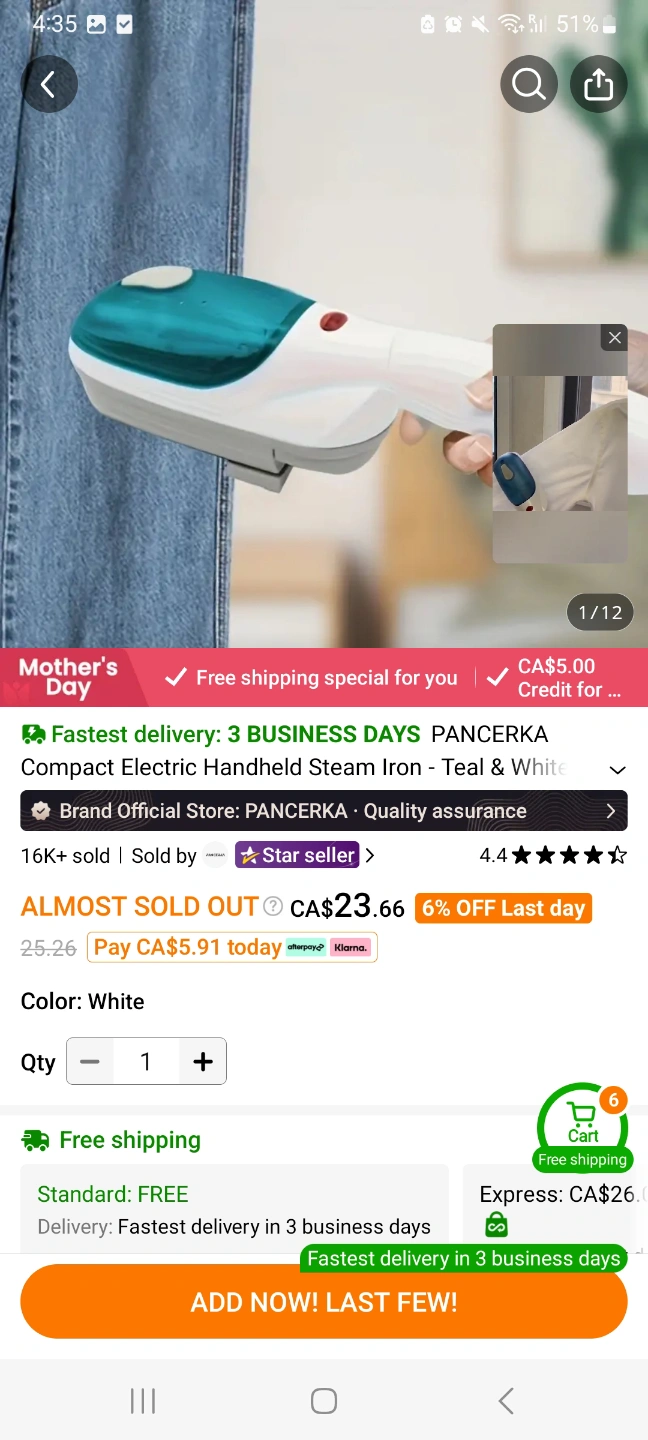Screen dimensions: 648x1440
Task: Tap the Android back navigation icon
Action: (506, 1401)
